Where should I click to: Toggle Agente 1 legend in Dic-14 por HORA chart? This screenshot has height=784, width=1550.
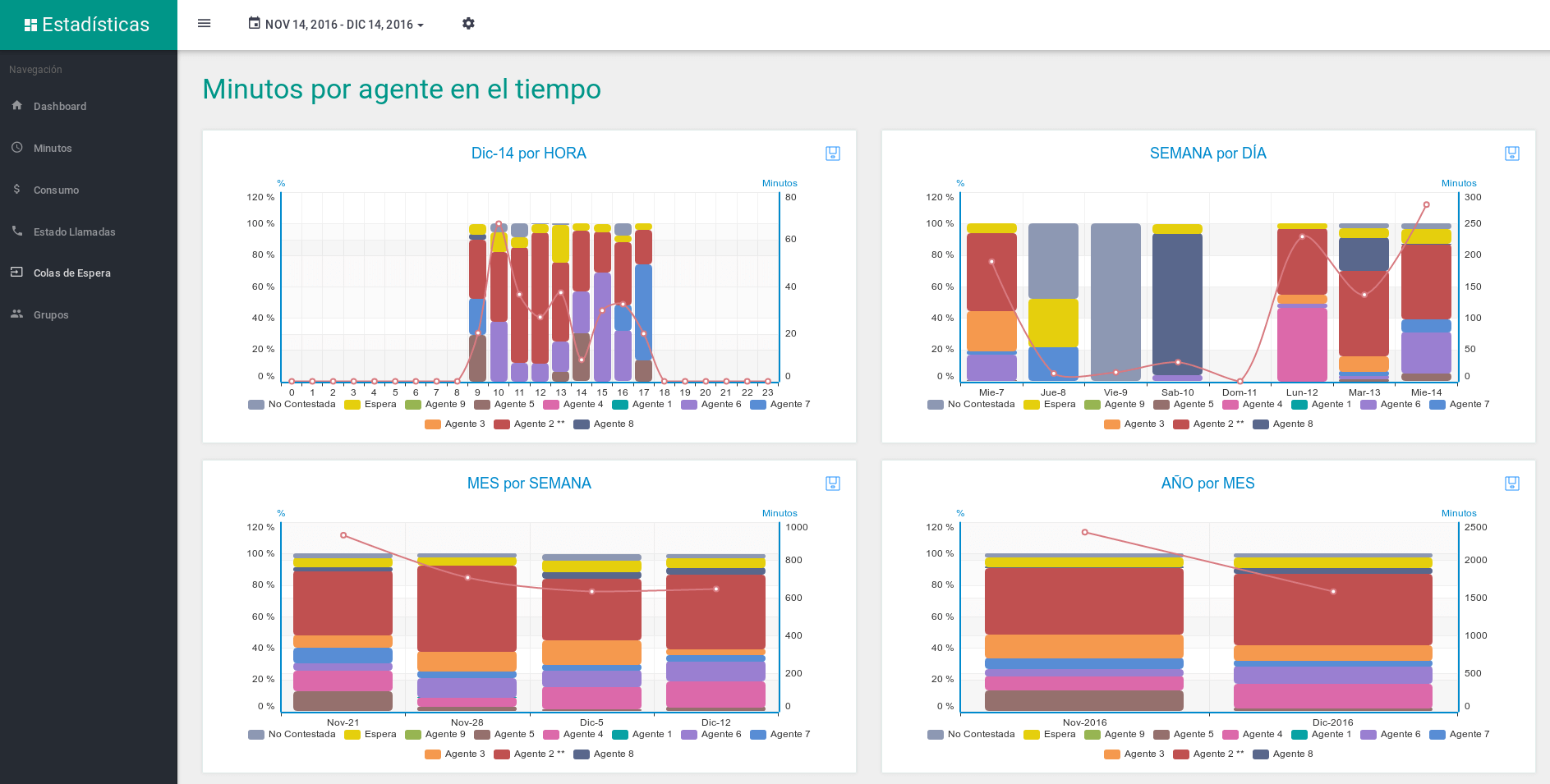[642, 404]
